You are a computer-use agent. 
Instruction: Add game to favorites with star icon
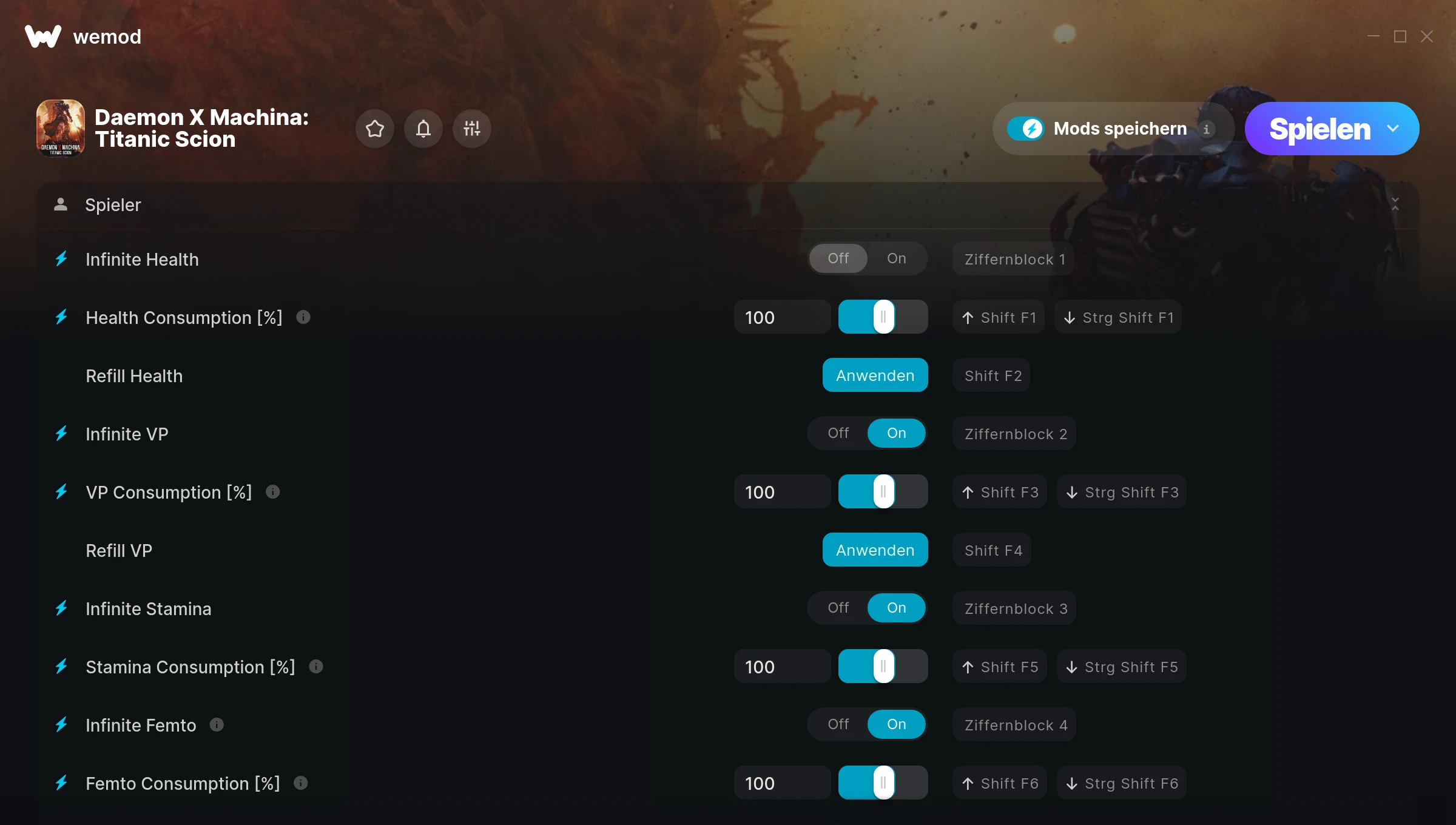375,129
